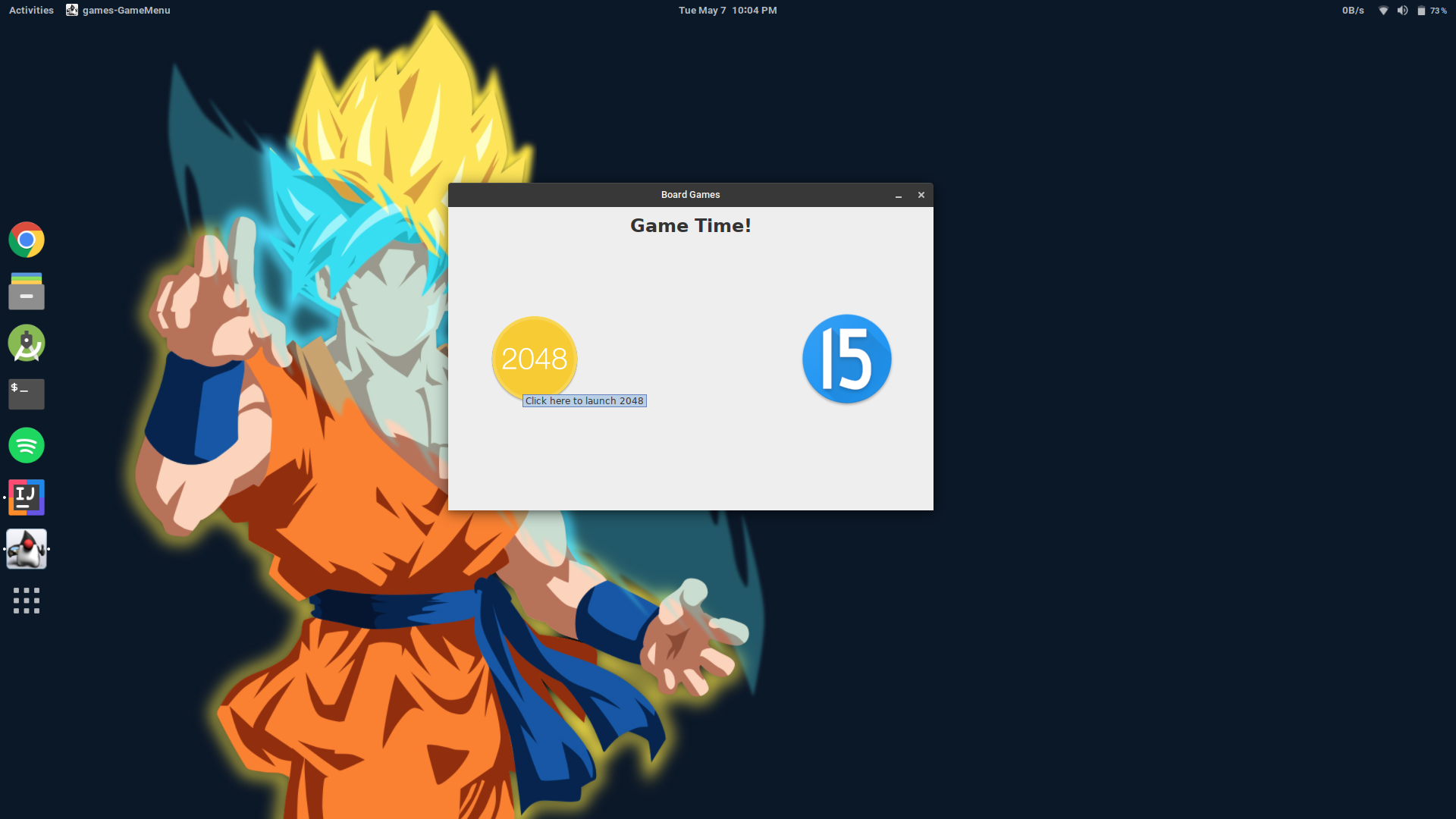Open the Activities overview

pyautogui.click(x=31, y=10)
